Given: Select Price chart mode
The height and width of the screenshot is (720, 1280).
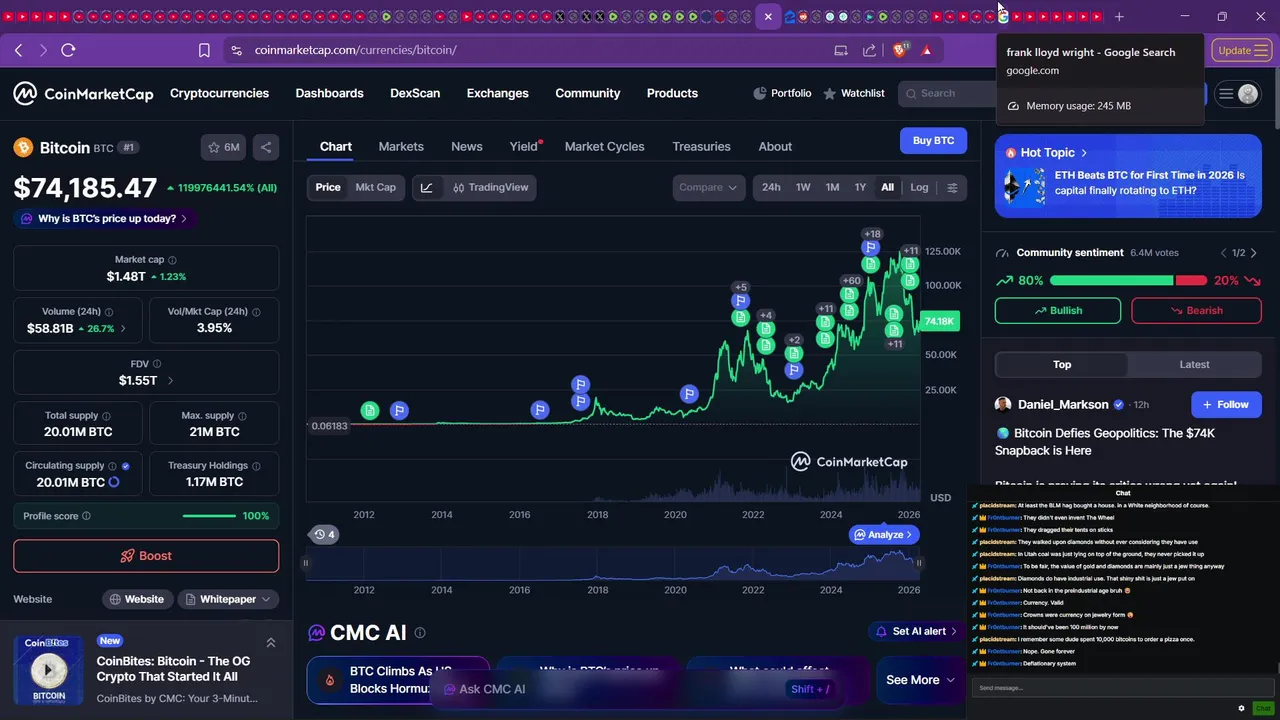Looking at the screenshot, I should 328,188.
